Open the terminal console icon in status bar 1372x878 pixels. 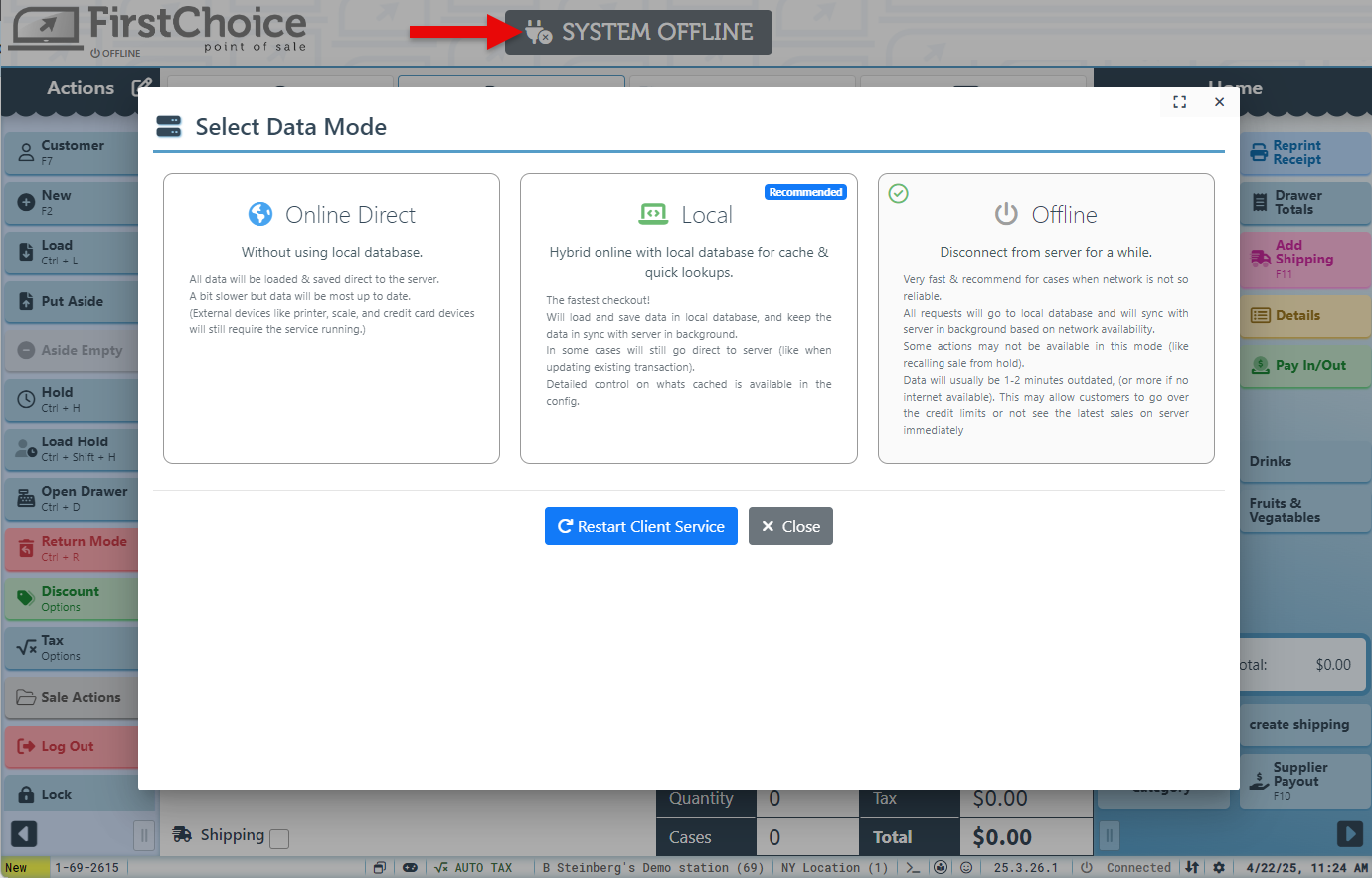[913, 867]
